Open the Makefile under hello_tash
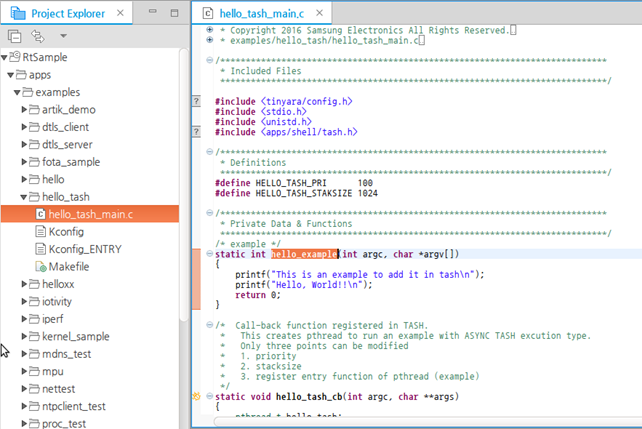This screenshot has width=642, height=429. click(69, 267)
